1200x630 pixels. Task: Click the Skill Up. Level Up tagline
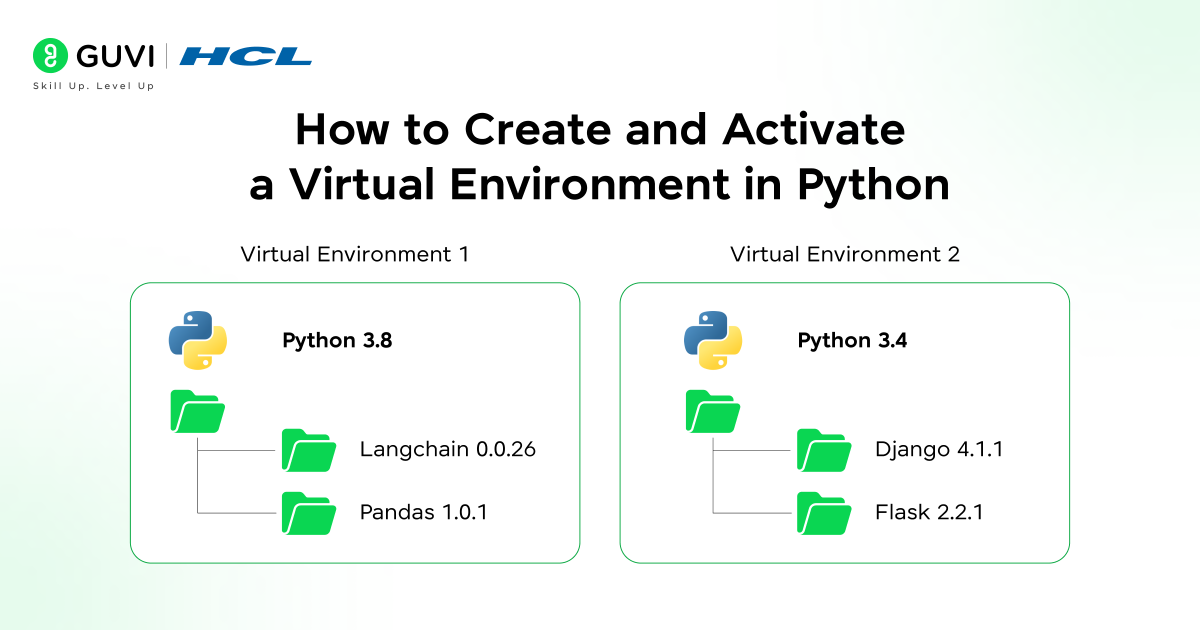click(x=93, y=86)
